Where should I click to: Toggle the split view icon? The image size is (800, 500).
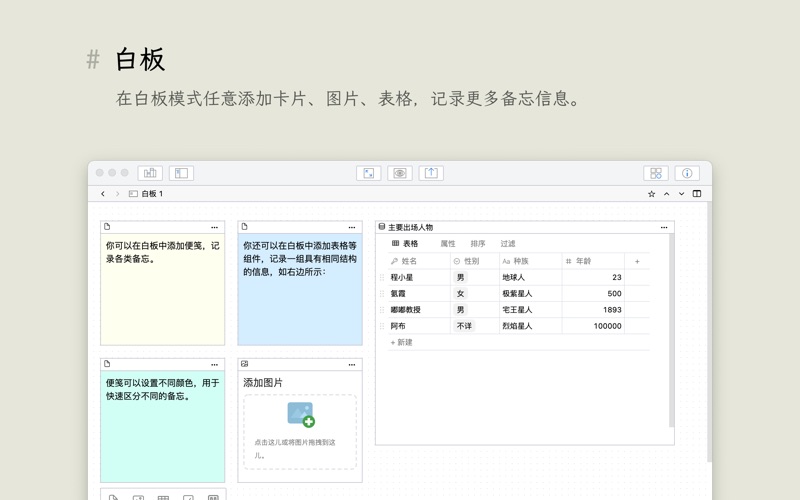pyautogui.click(x=697, y=194)
